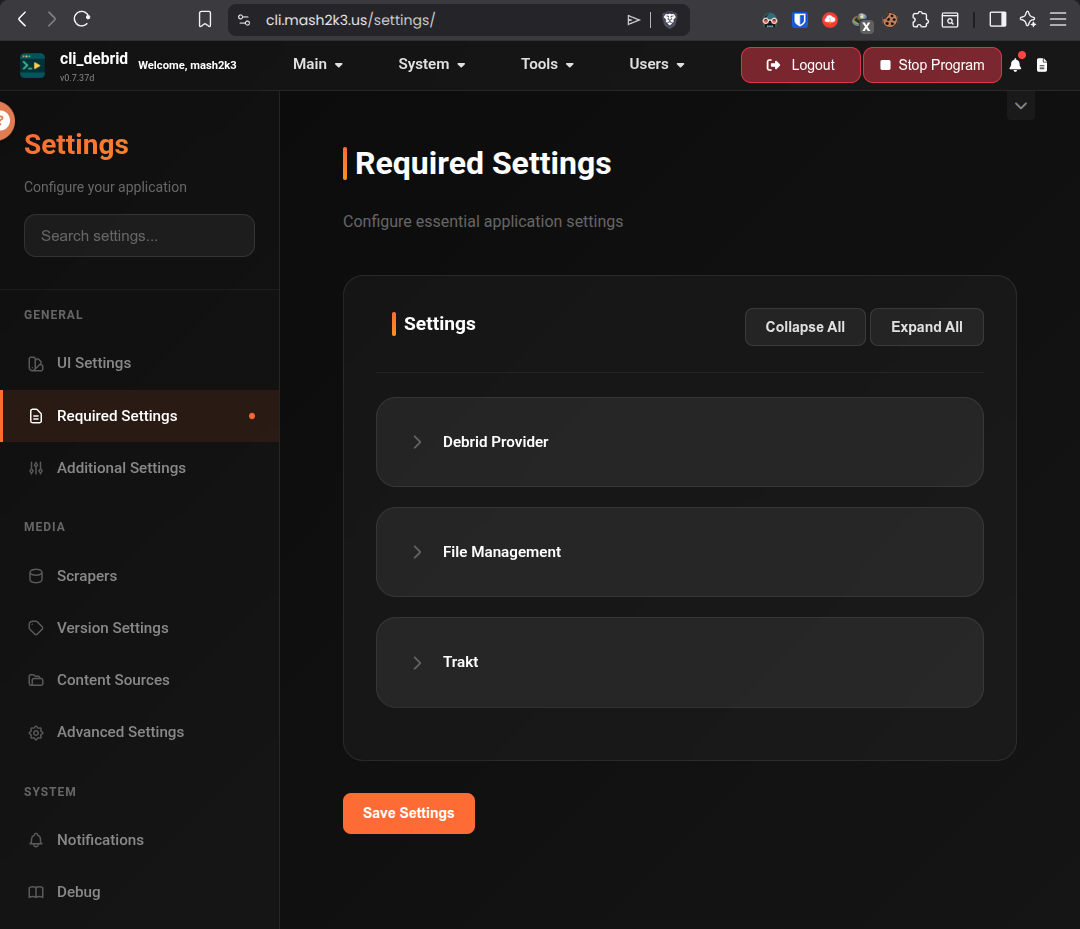This screenshot has height=929, width=1080.
Task: Bookmark this page with the bookmark icon
Action: (205, 19)
